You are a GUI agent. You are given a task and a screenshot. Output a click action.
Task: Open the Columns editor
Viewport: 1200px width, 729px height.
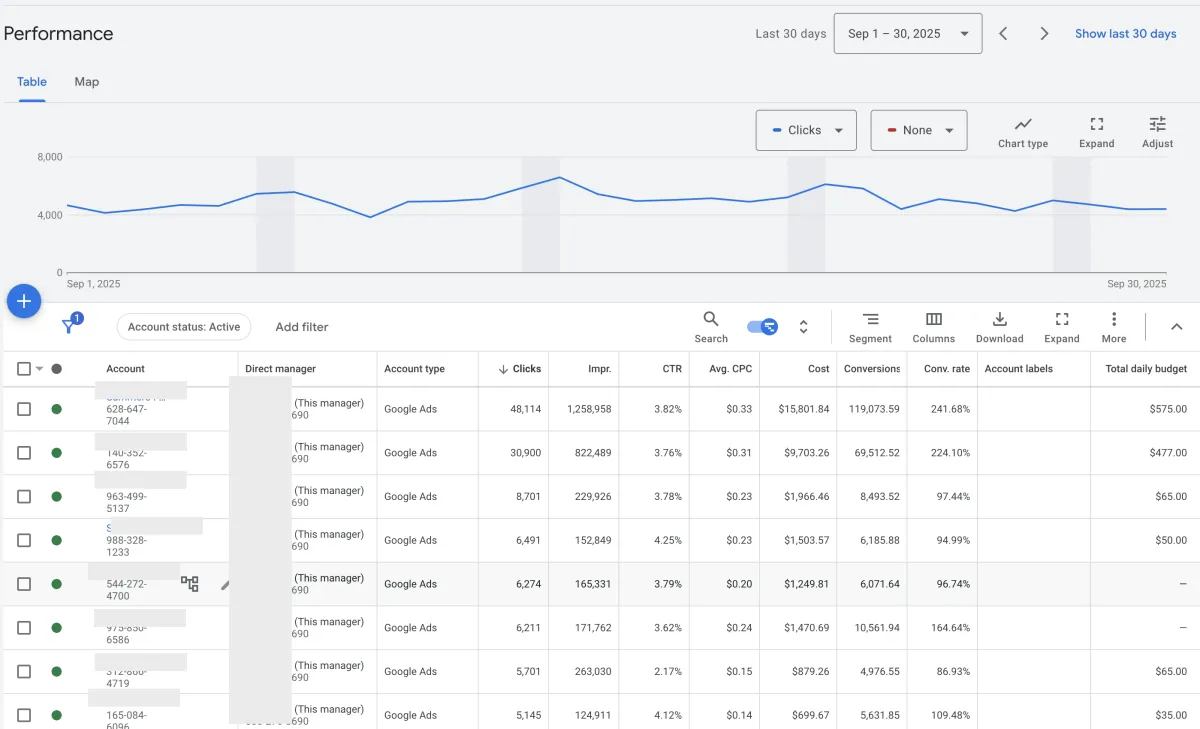[x=933, y=326]
